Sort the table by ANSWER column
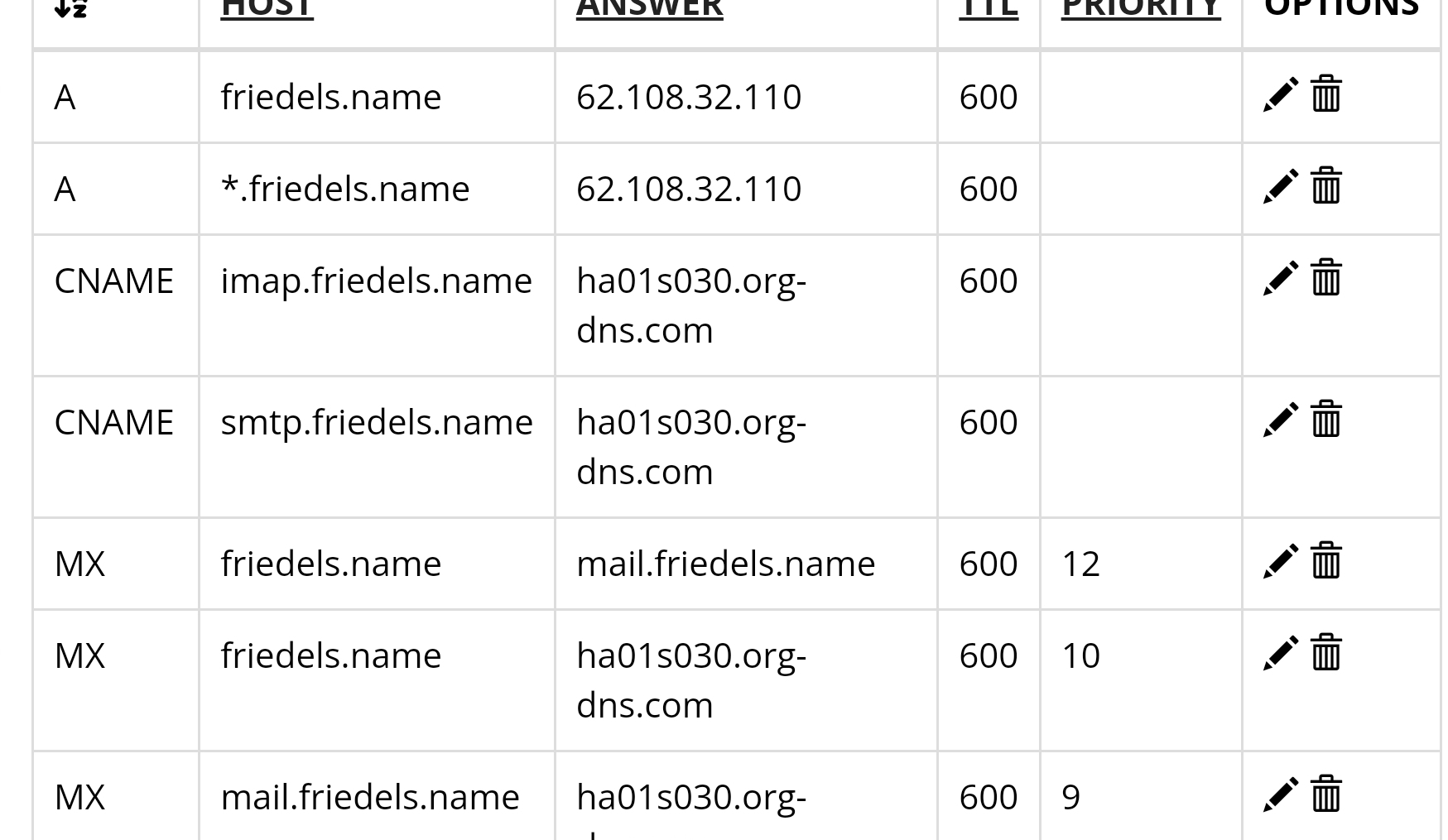This screenshot has height=840, width=1448. coord(649,8)
